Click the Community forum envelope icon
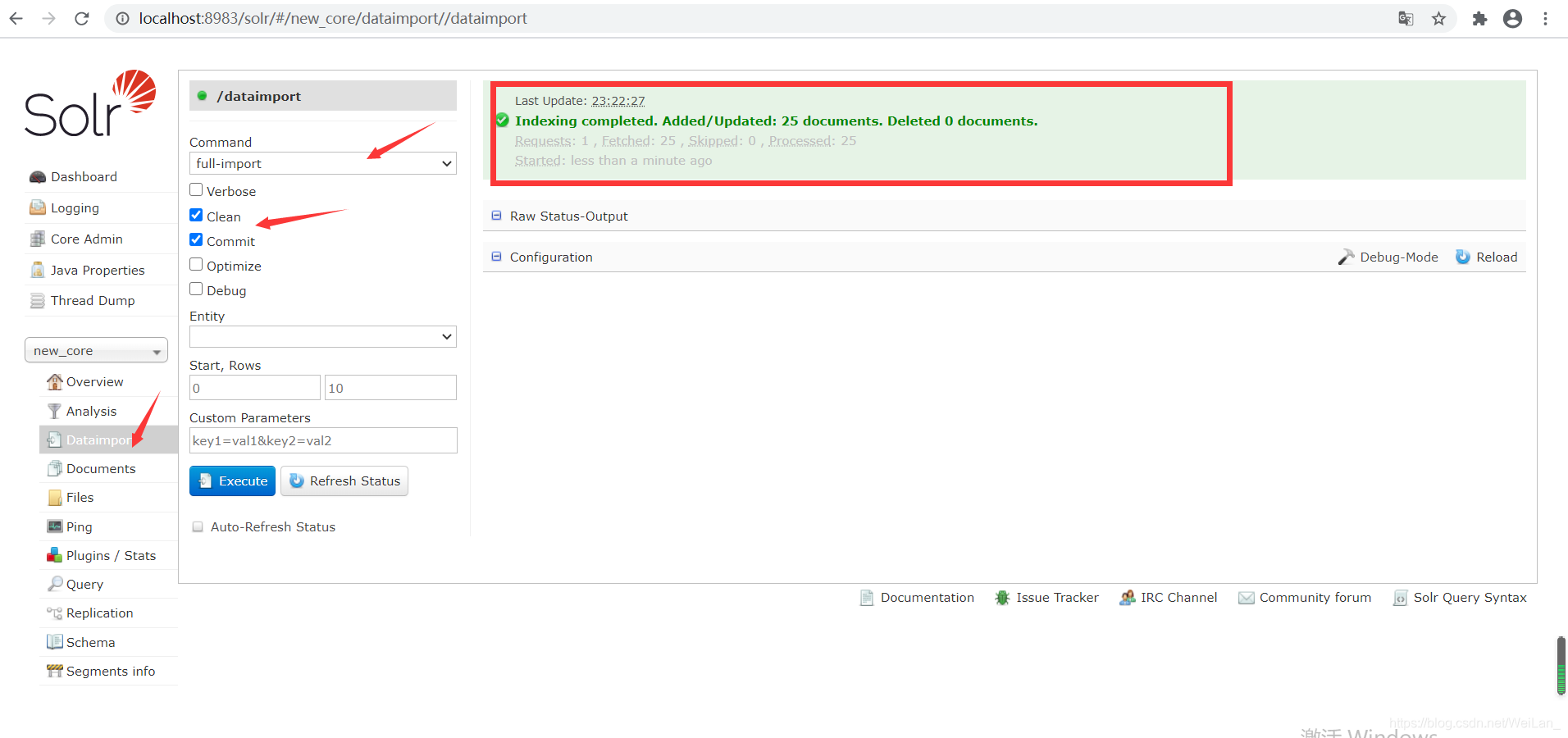The image size is (1568, 738). (x=1247, y=598)
